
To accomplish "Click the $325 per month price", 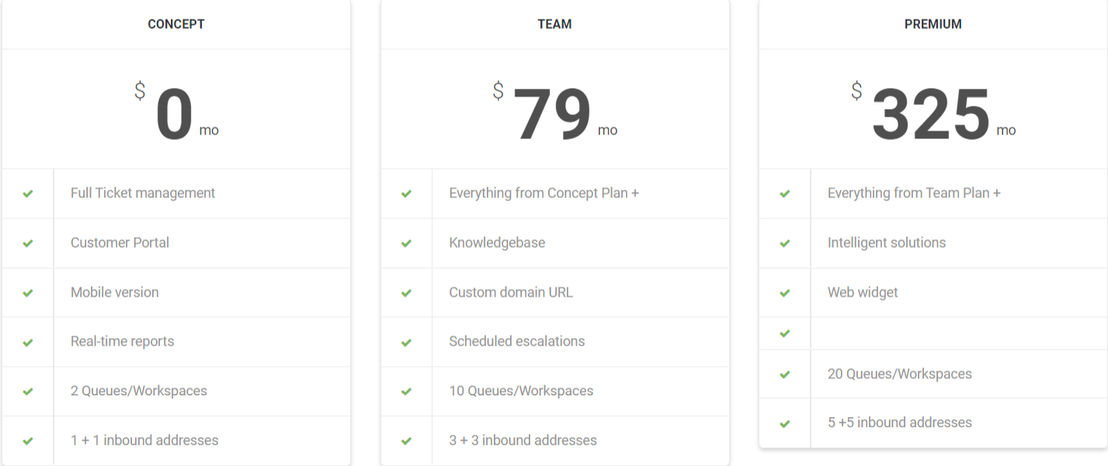I will click(x=933, y=113).
